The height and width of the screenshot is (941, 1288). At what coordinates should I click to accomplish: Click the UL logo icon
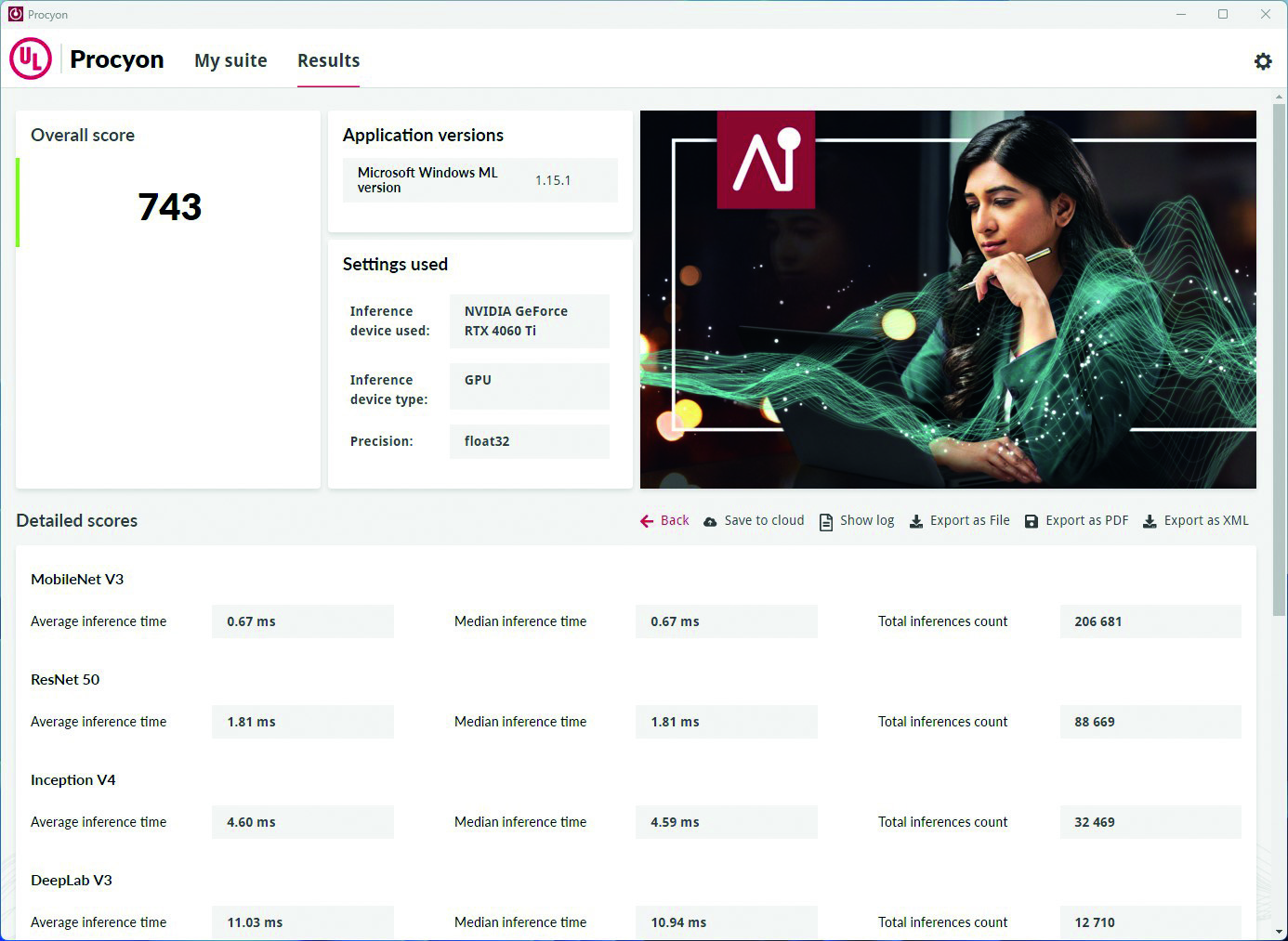point(31,59)
